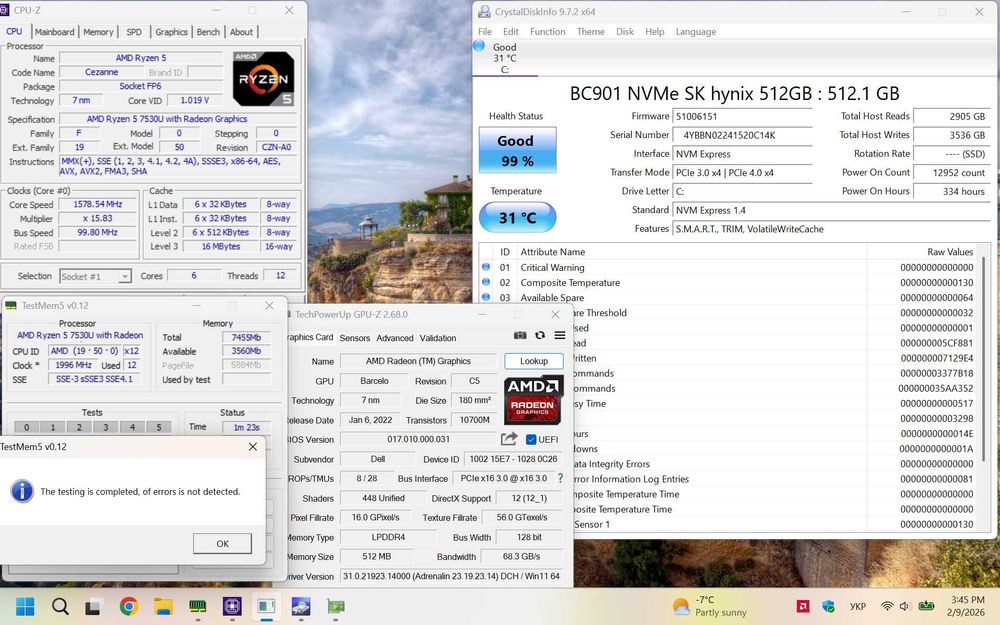Click the GPU-Z screenshot camera icon
The image size is (1000, 625).
pyautogui.click(x=520, y=335)
